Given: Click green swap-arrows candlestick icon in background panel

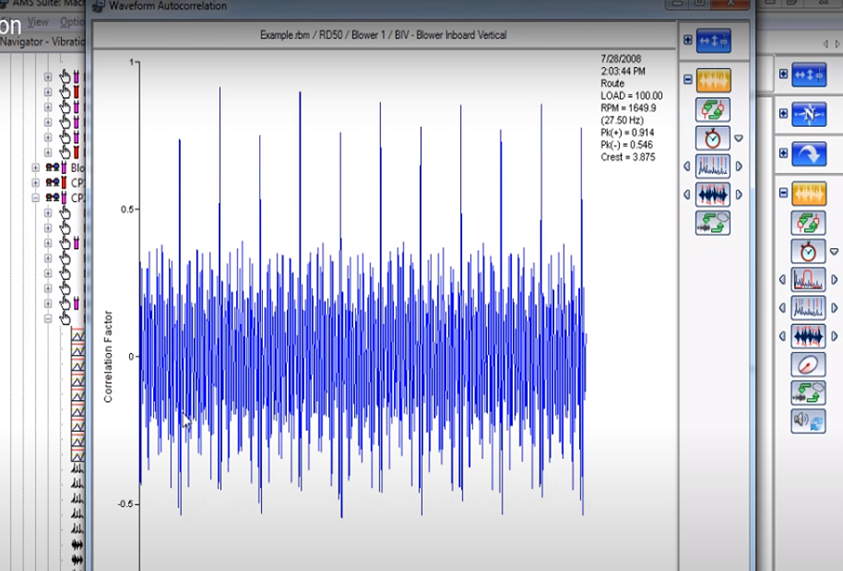Looking at the screenshot, I should [x=808, y=223].
